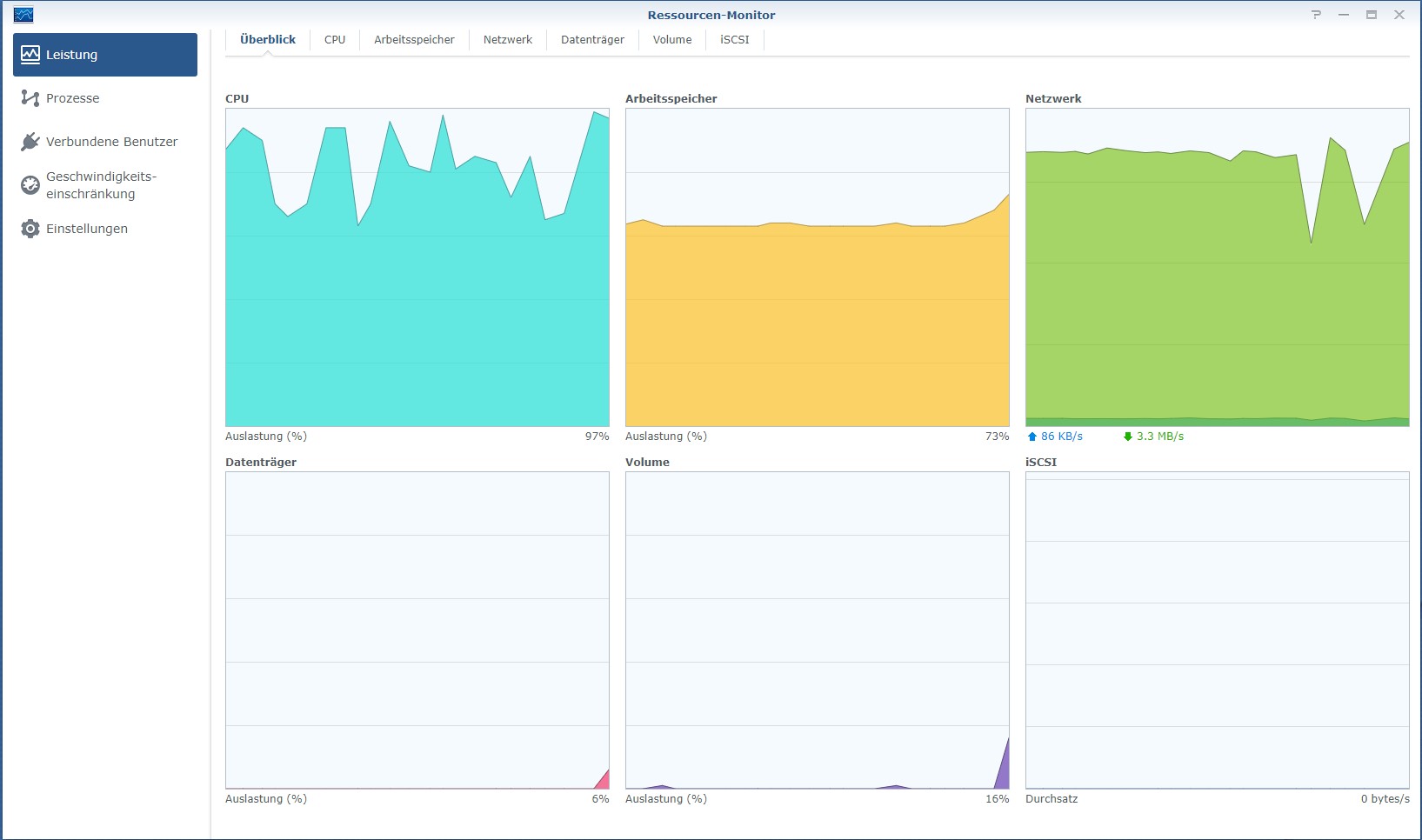This screenshot has width=1422, height=840.
Task: Open Verbundene Benutzer section
Action: click(105, 142)
